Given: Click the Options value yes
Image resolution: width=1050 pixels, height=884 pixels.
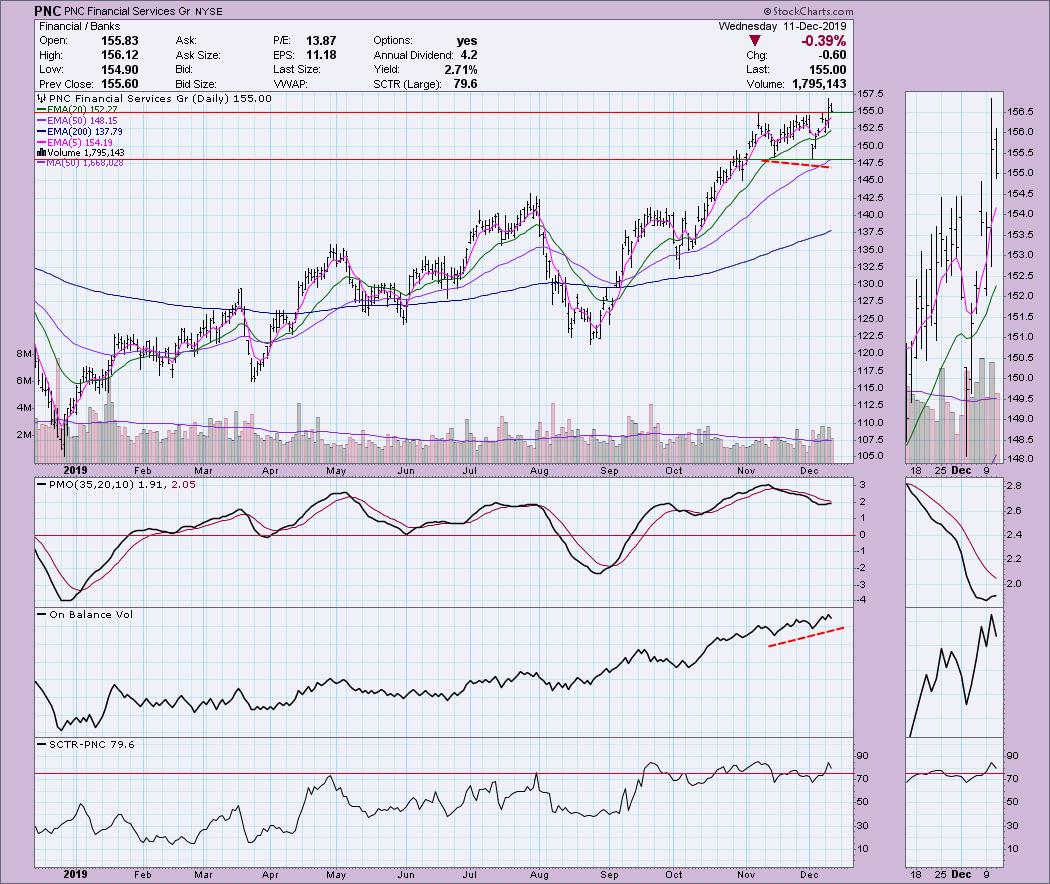Looking at the screenshot, I should [467, 41].
